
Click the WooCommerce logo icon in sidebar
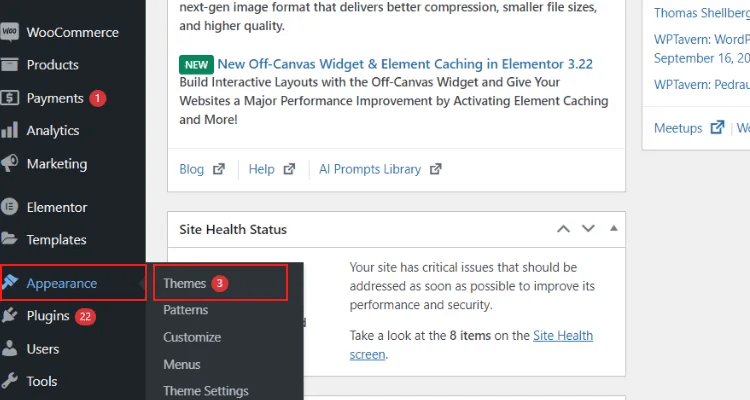click(x=9, y=32)
